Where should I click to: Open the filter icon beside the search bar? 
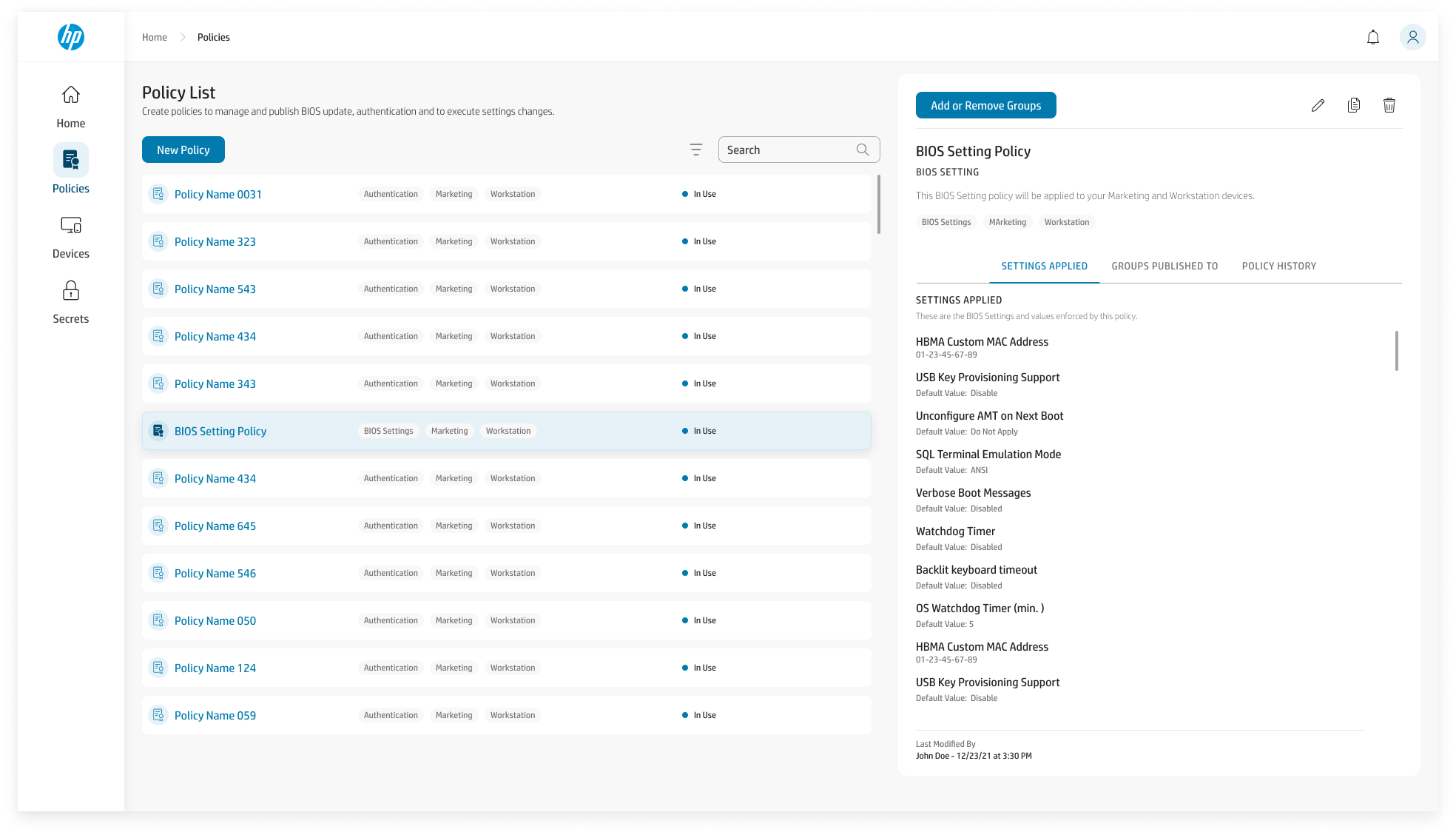click(x=696, y=149)
